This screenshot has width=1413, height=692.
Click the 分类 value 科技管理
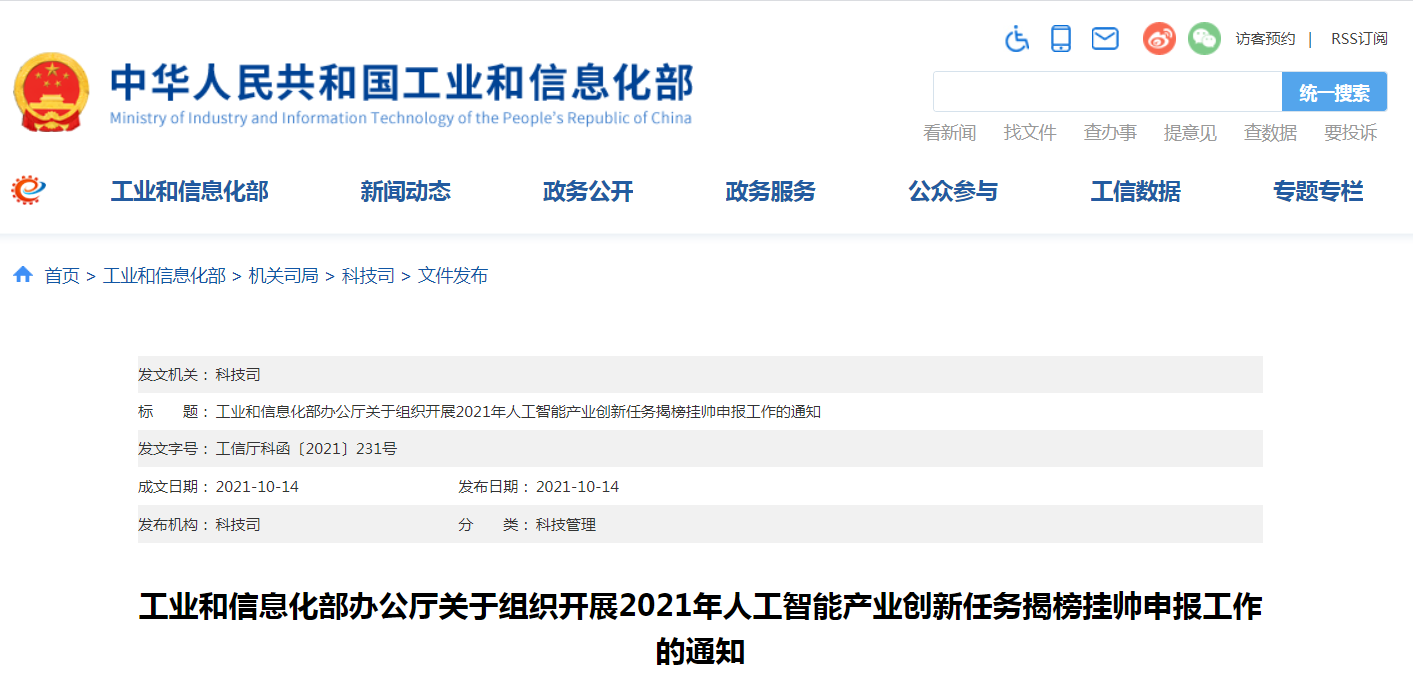[566, 524]
